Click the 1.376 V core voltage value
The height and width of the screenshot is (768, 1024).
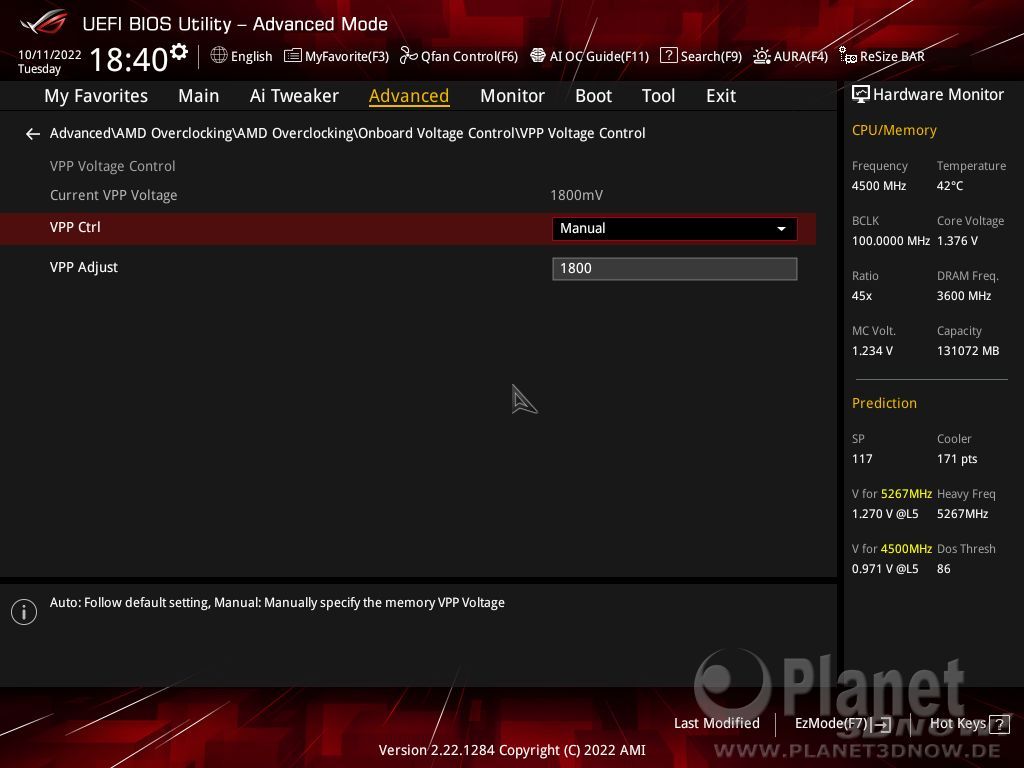pyautogui.click(x=957, y=241)
